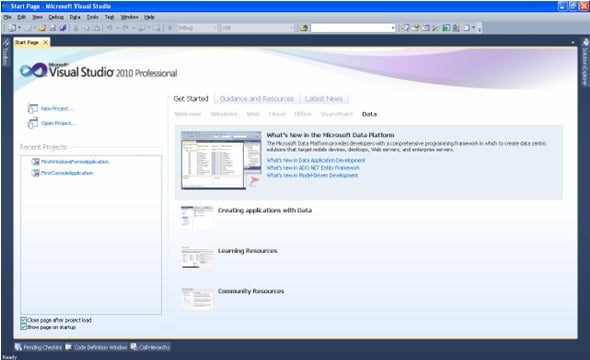Screen dimensions: 590x360
Task: Open the Tools menu
Action: (x=92, y=17)
